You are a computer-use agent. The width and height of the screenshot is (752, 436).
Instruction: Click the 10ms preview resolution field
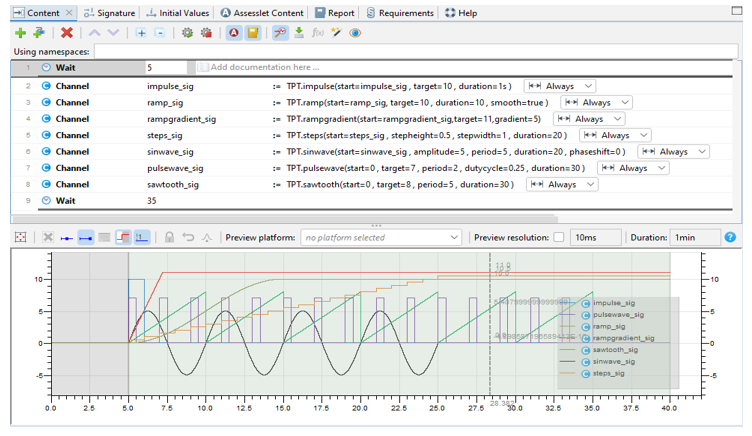click(x=595, y=237)
